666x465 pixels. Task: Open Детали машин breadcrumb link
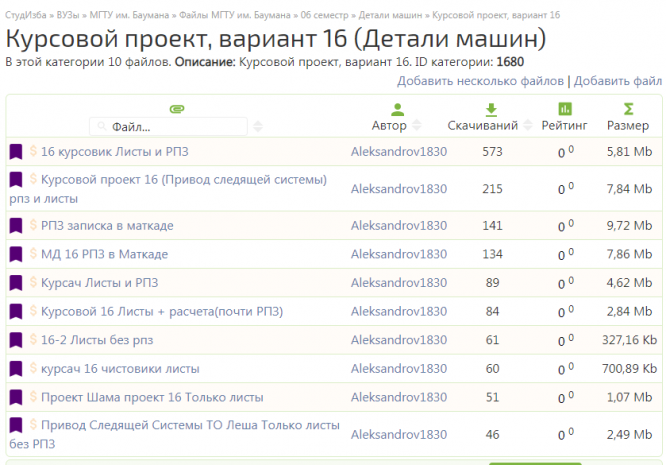(x=390, y=15)
